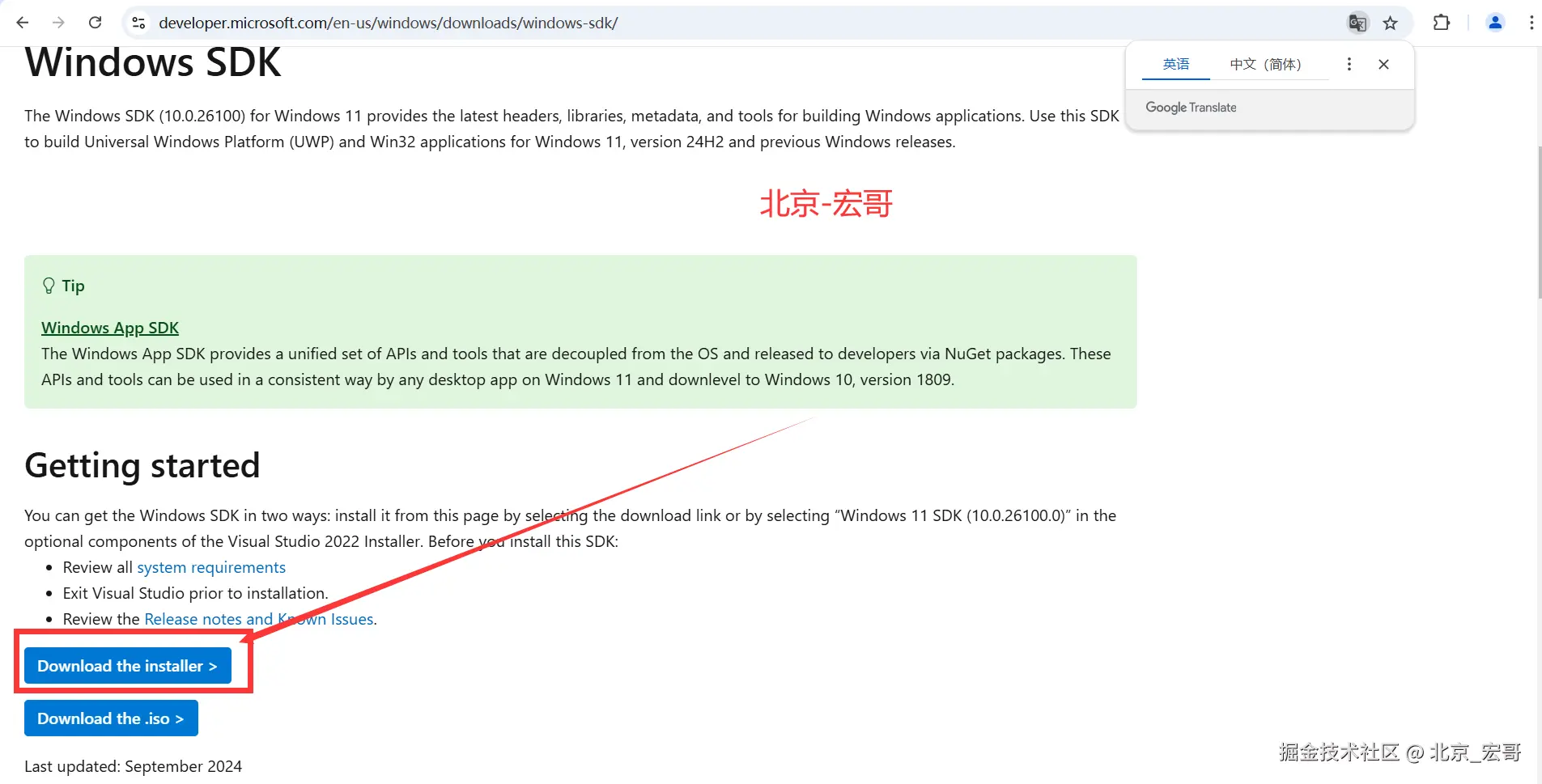Screen dimensions: 1542x784
Task: Click the Tip label in green box
Action: point(73,286)
